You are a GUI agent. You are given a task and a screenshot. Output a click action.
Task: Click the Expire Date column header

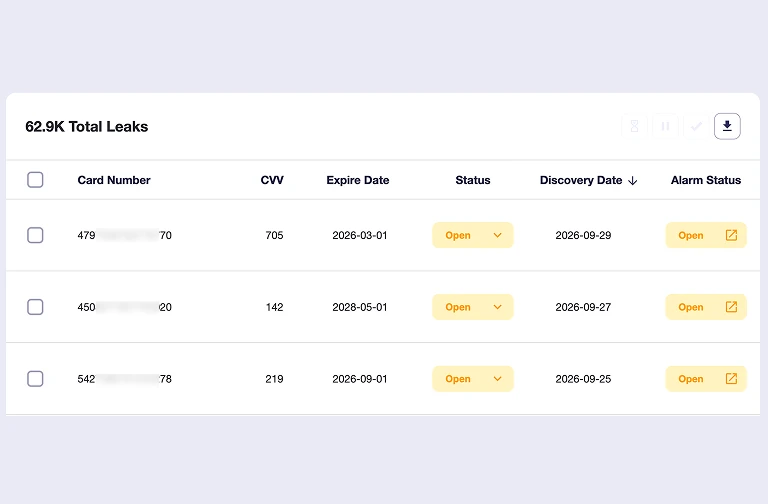[358, 180]
